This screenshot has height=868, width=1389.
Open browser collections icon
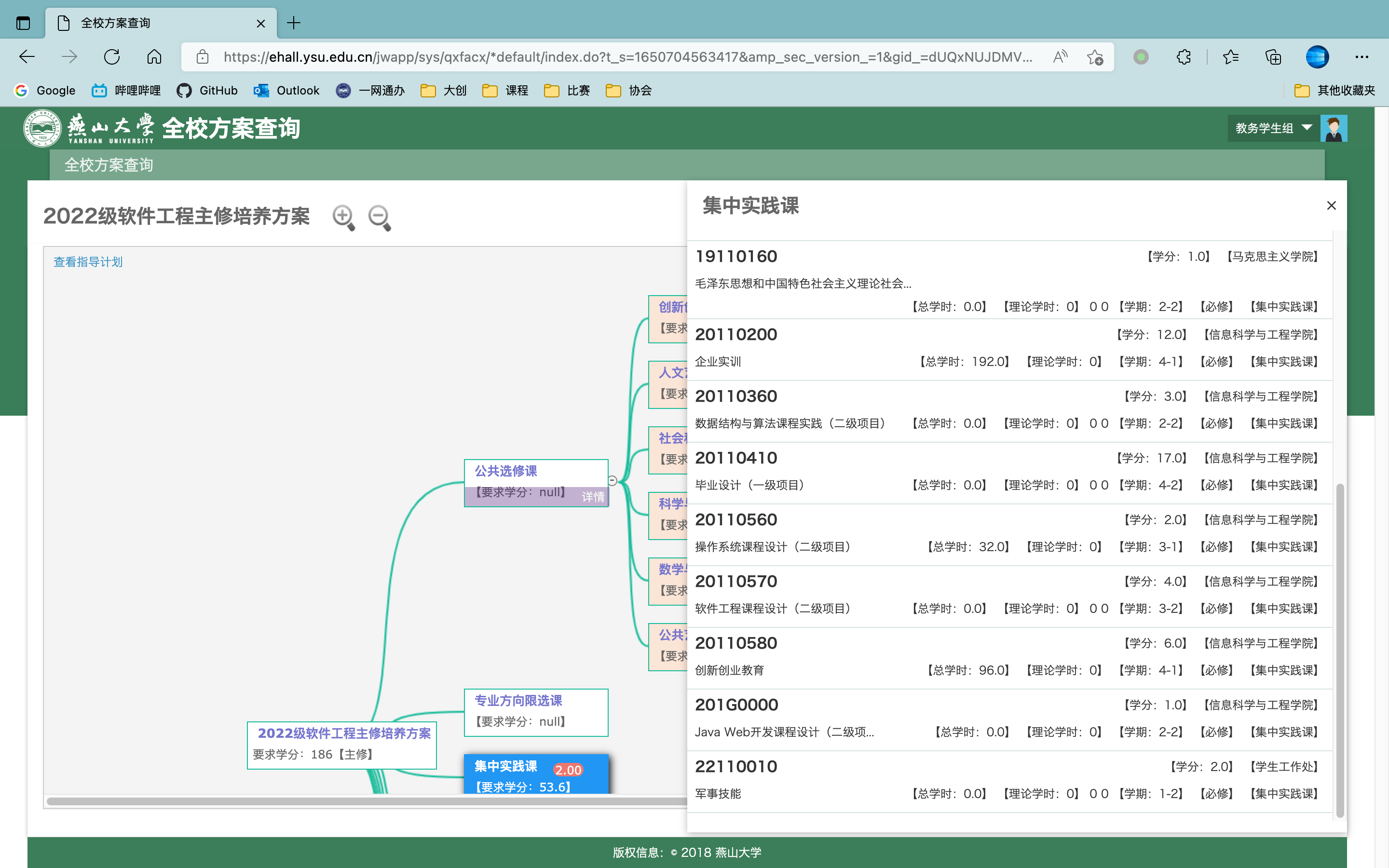point(1272,57)
